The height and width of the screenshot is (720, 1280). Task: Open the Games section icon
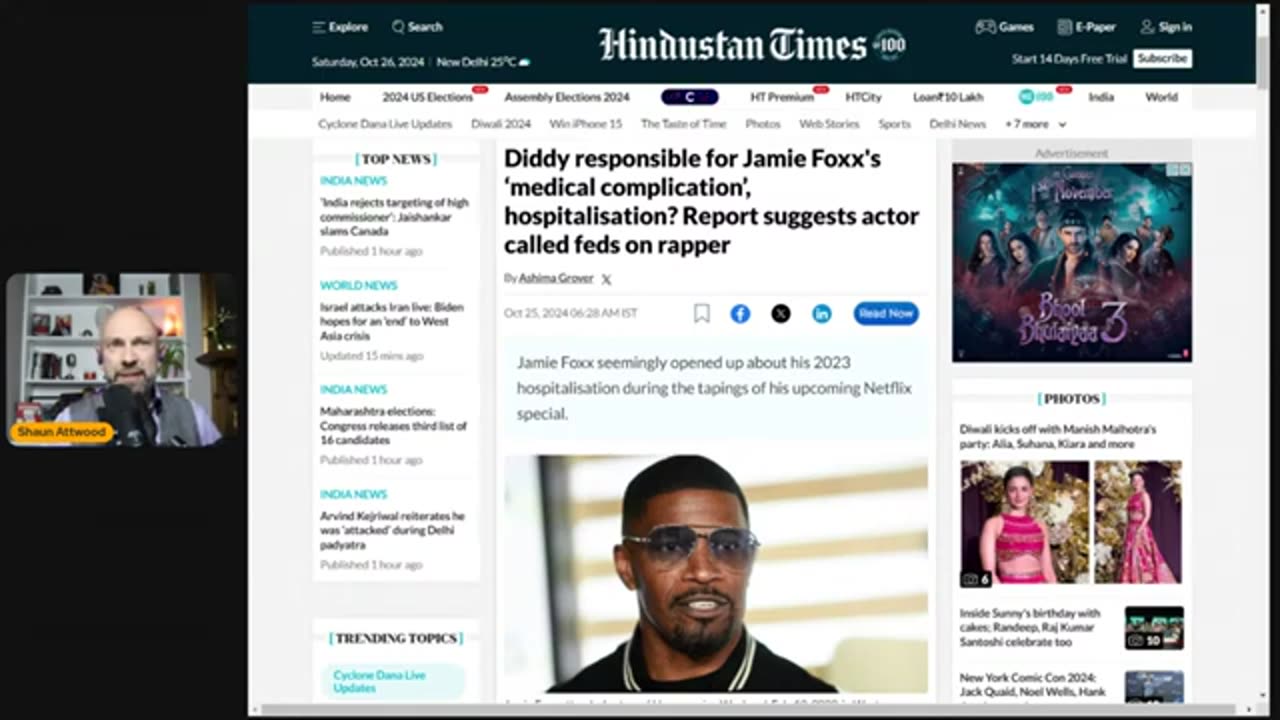click(985, 27)
